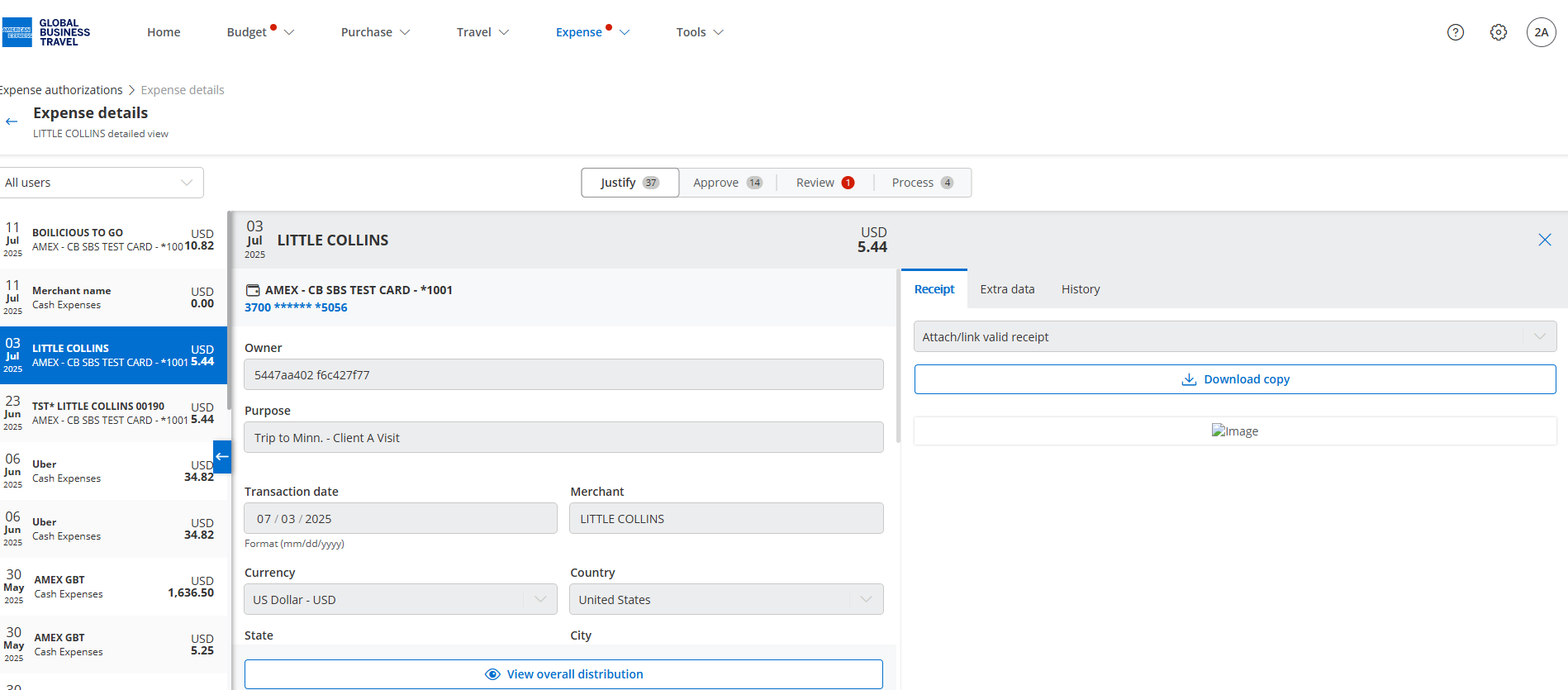The width and height of the screenshot is (1568, 690).
Task: Click the broken receipt image placeholder
Action: [x=1234, y=431]
